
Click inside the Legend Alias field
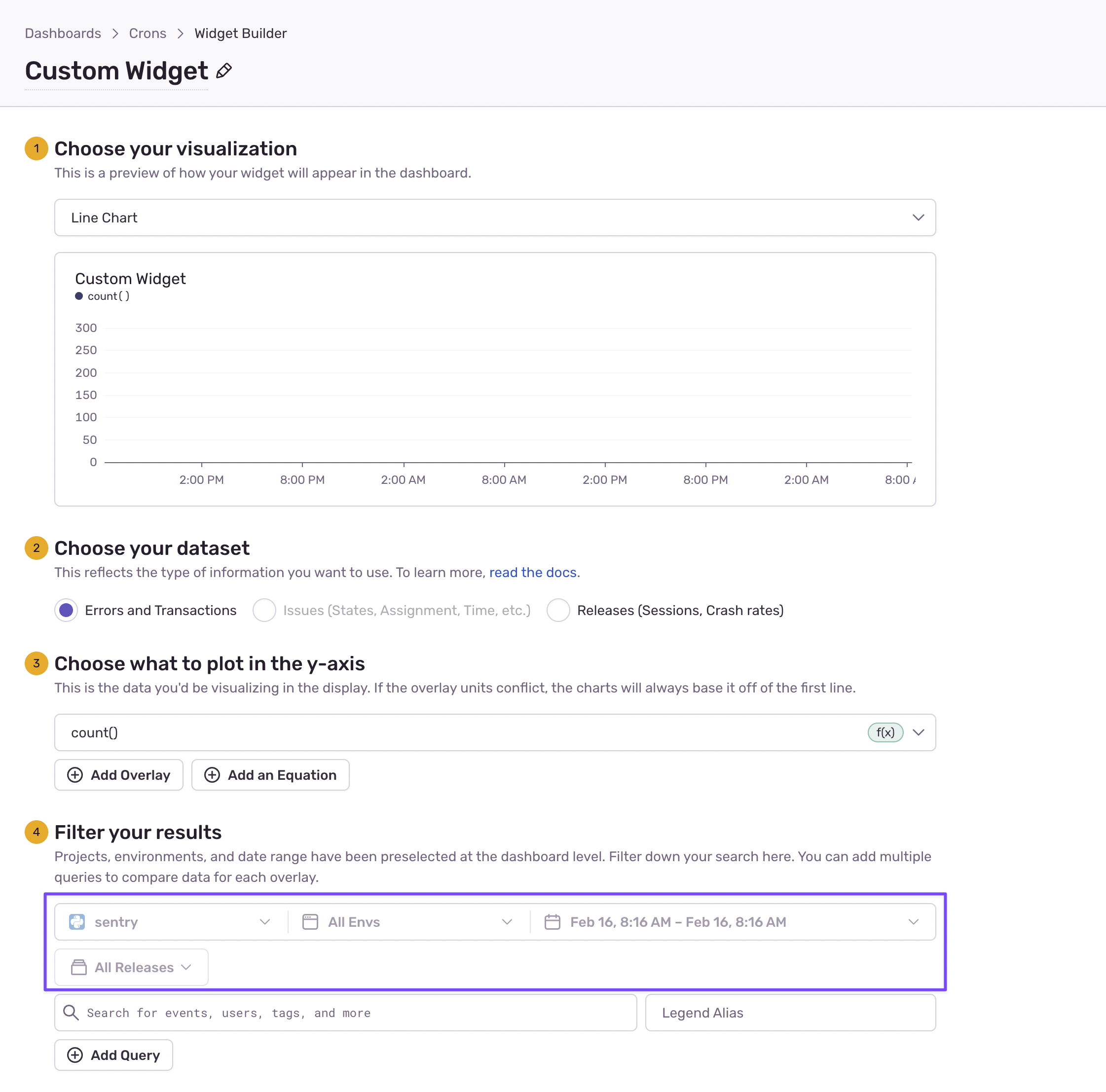(790, 1013)
